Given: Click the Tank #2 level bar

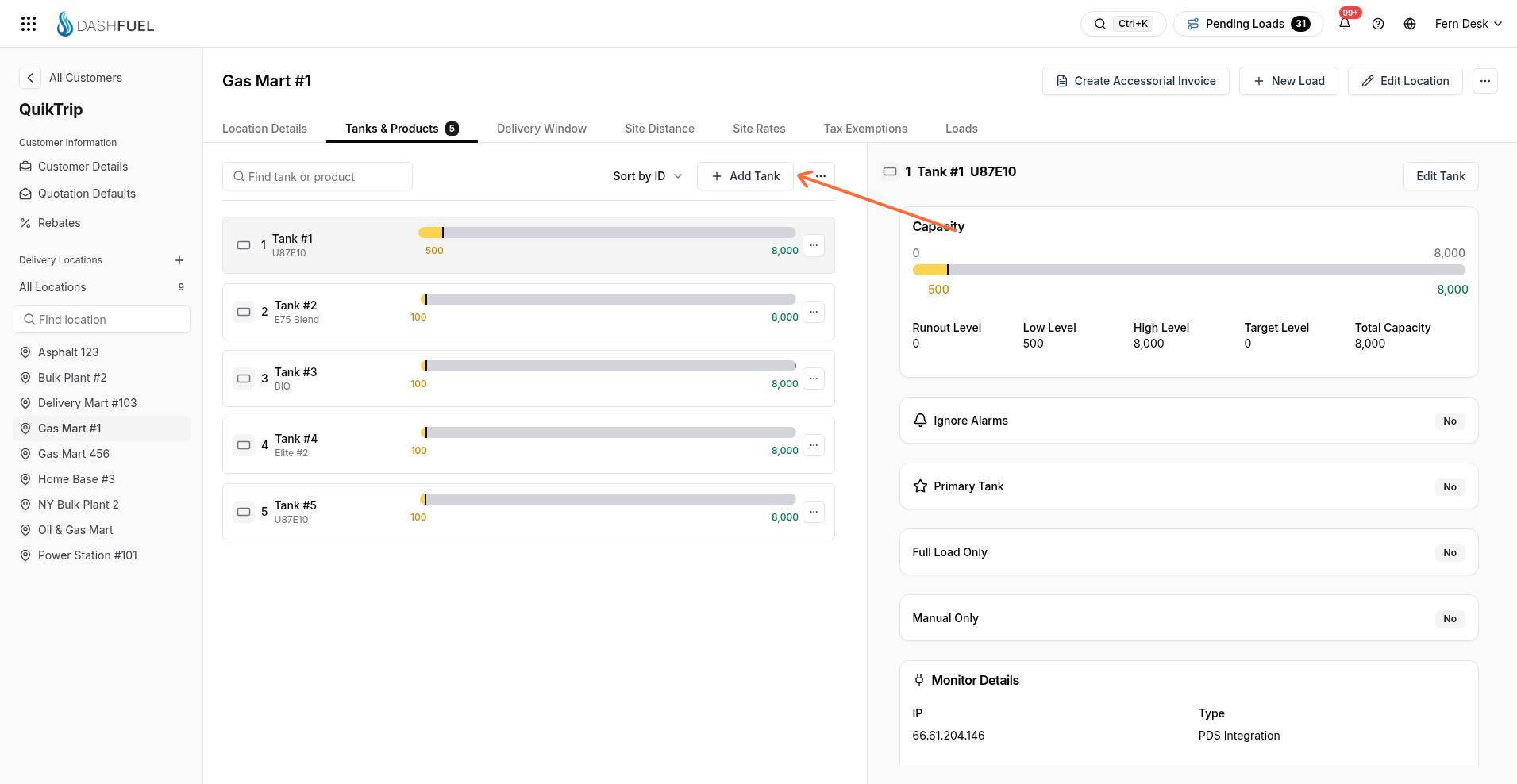Looking at the screenshot, I should [608, 299].
